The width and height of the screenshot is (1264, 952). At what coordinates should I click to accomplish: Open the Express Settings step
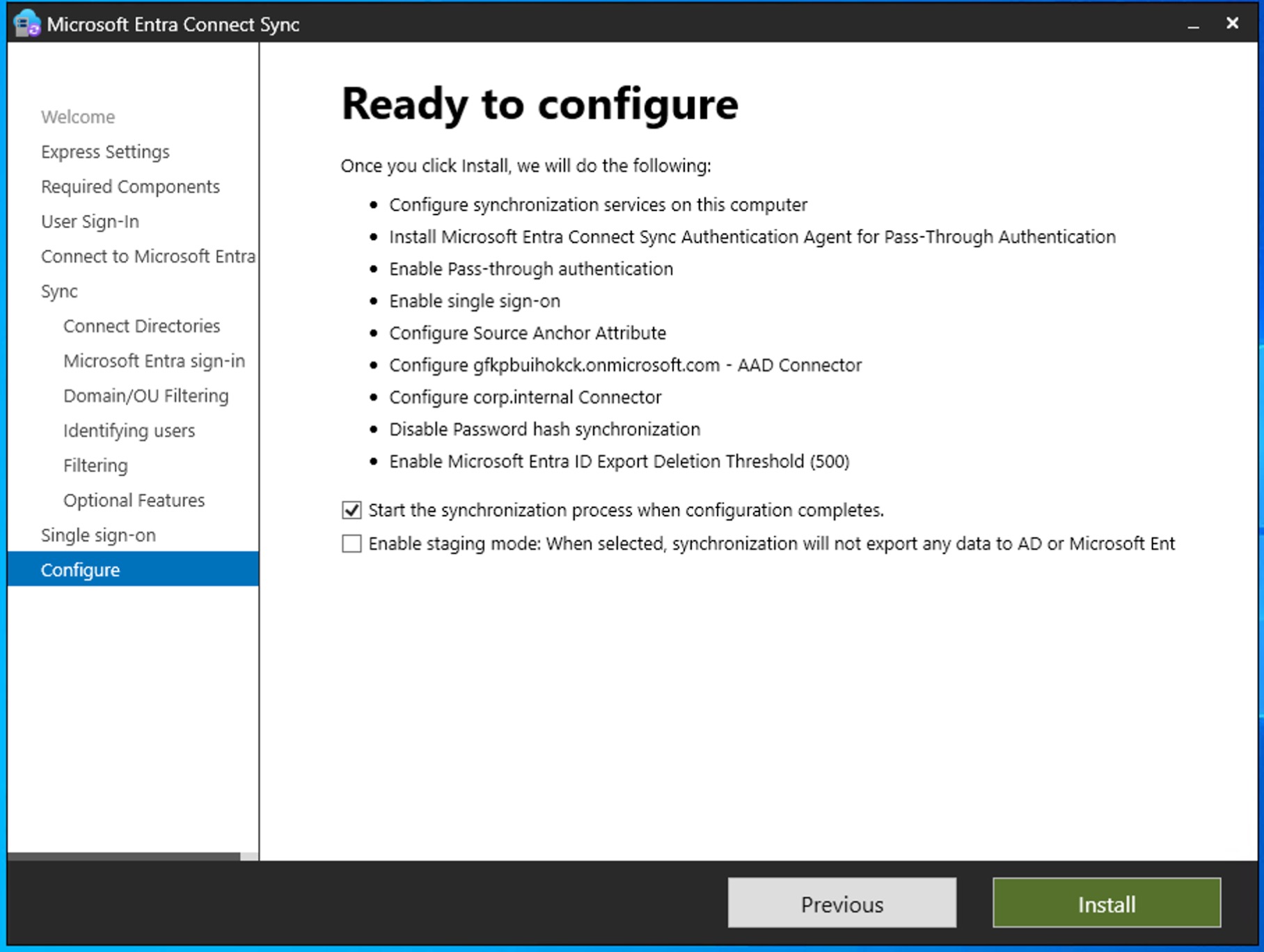click(x=105, y=152)
